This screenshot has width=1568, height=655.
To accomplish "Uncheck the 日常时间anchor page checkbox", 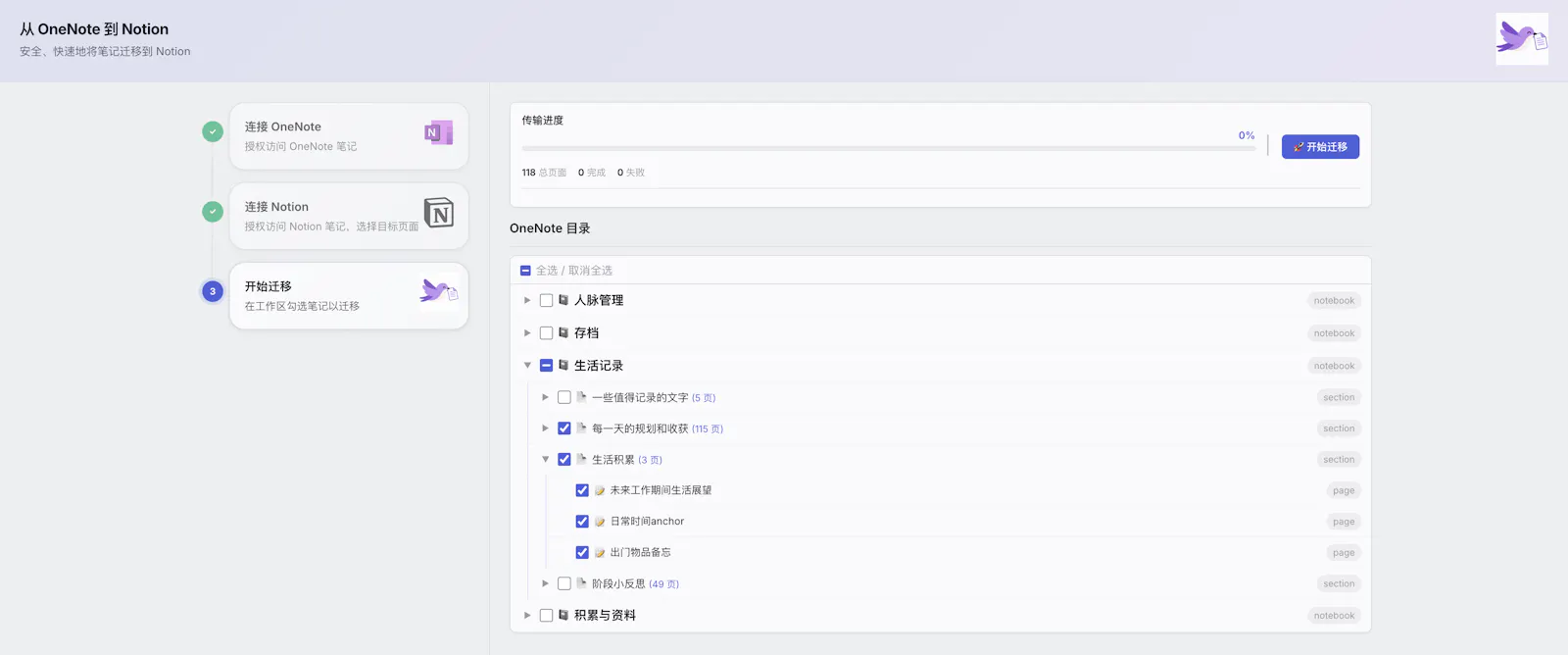I will tap(582, 522).
